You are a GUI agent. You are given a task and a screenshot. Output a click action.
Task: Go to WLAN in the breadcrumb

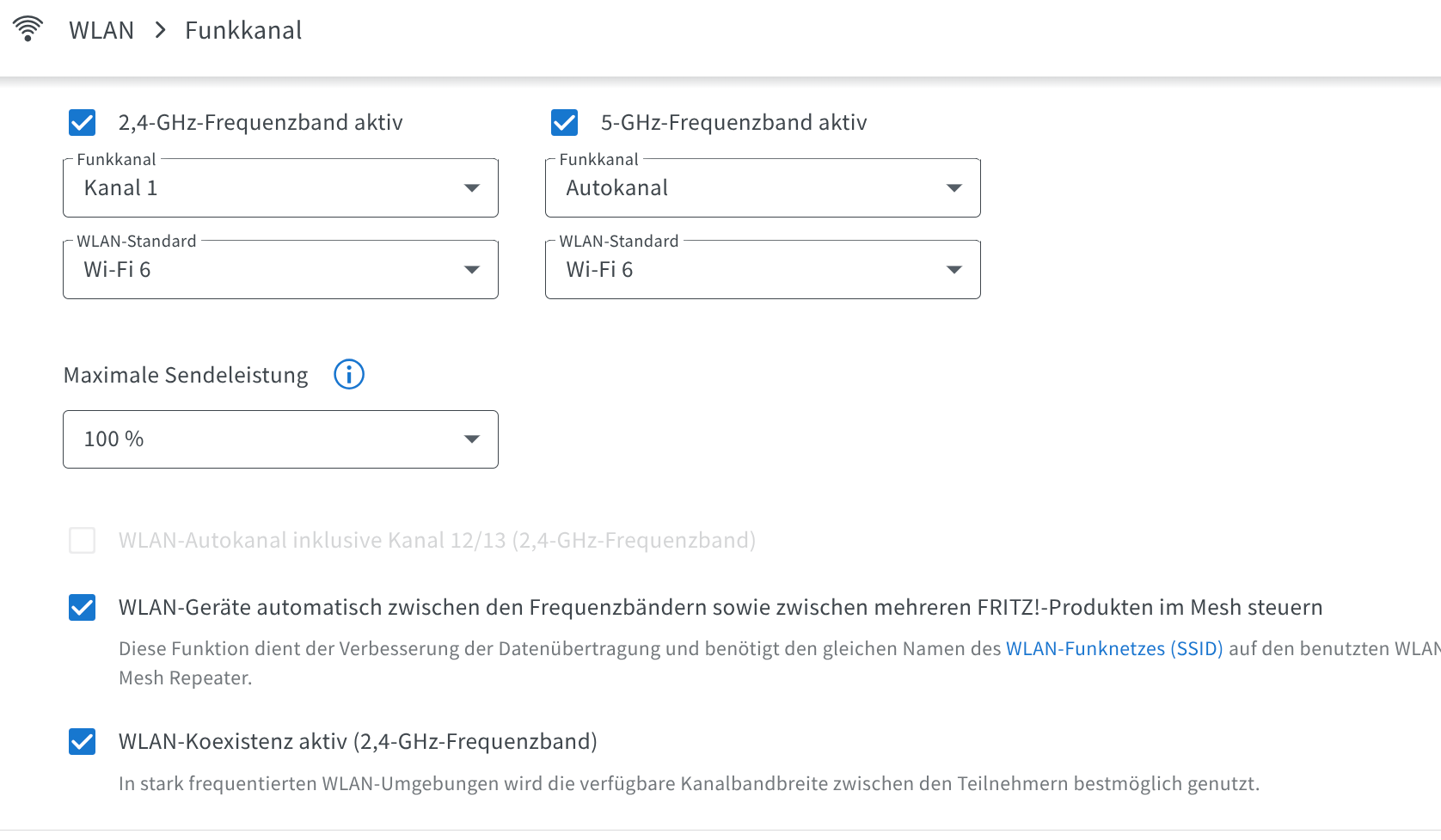(x=101, y=31)
